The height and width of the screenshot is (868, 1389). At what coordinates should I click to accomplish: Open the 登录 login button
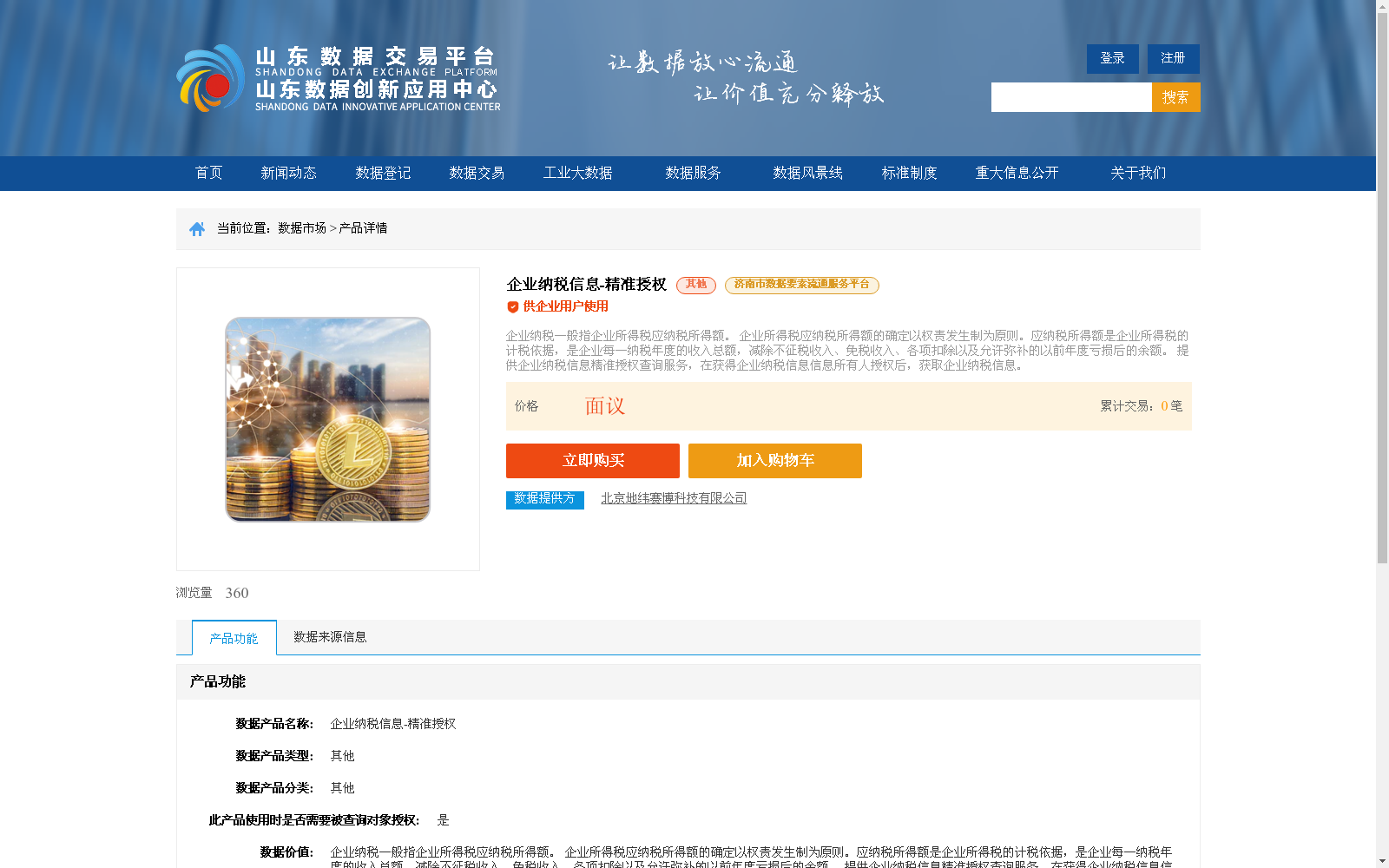point(1112,58)
